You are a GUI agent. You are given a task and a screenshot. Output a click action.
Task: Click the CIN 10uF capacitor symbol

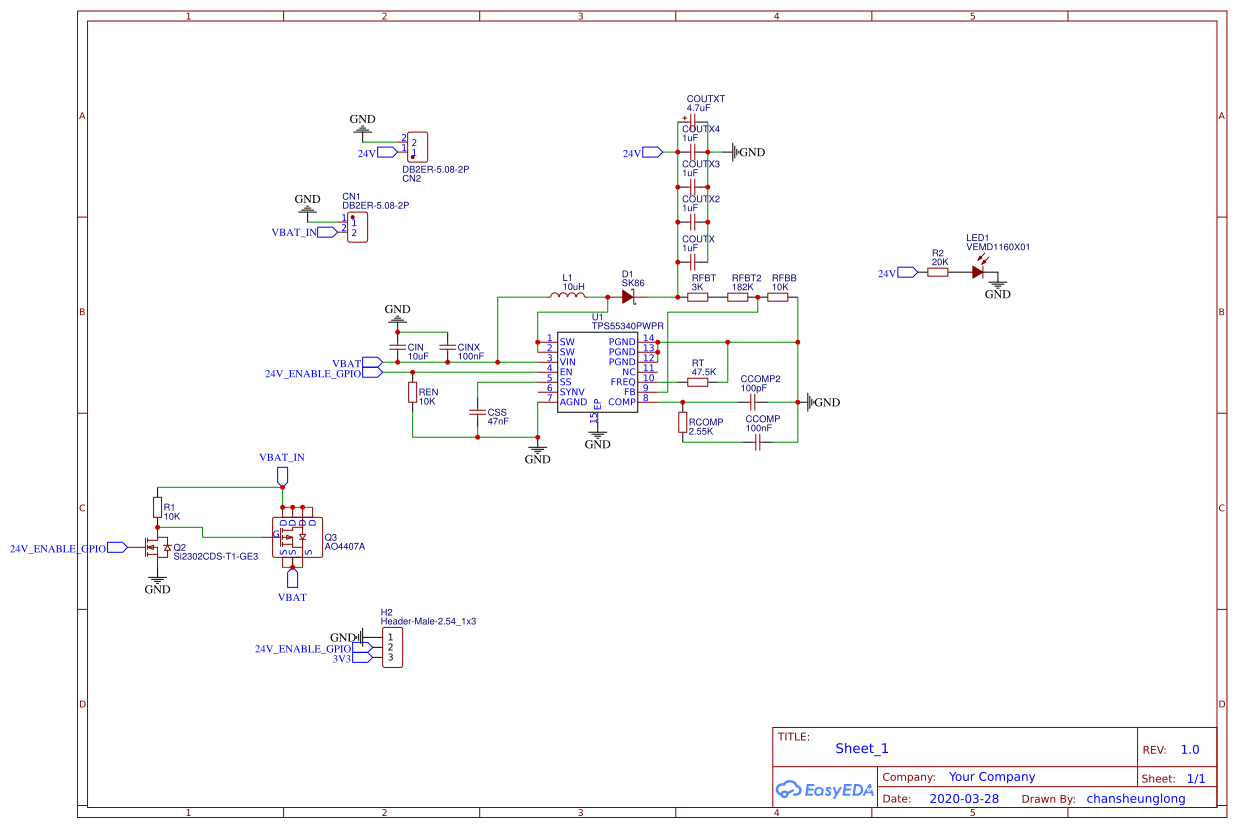point(398,347)
